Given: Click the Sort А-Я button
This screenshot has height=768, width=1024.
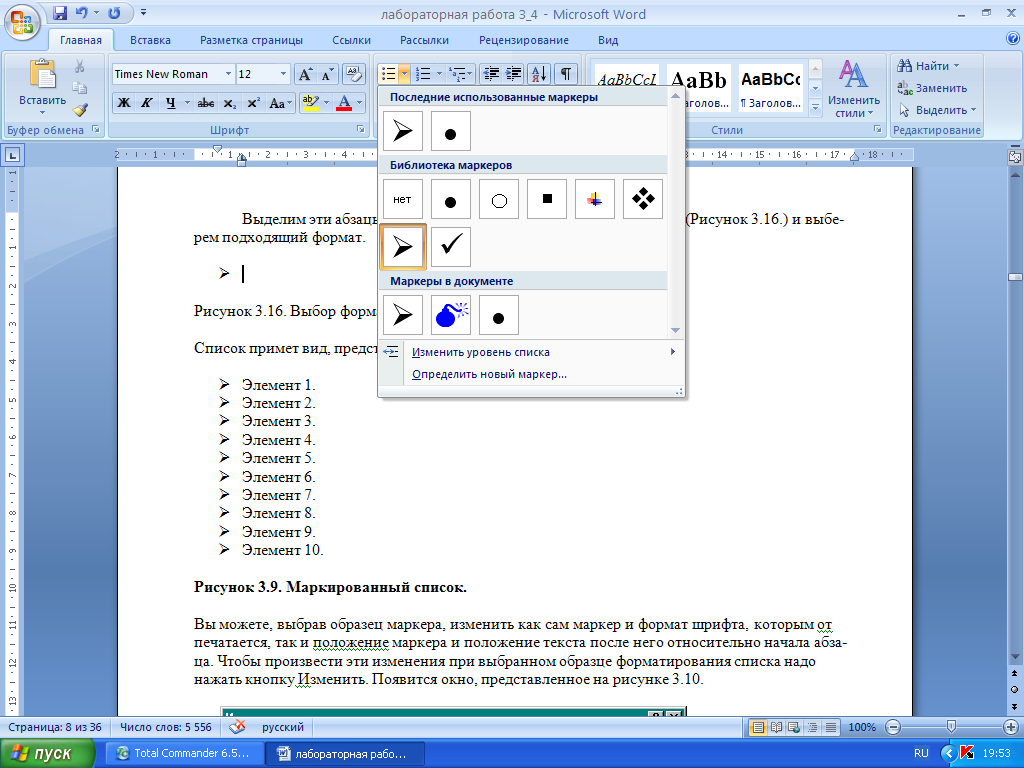Looking at the screenshot, I should 539,74.
